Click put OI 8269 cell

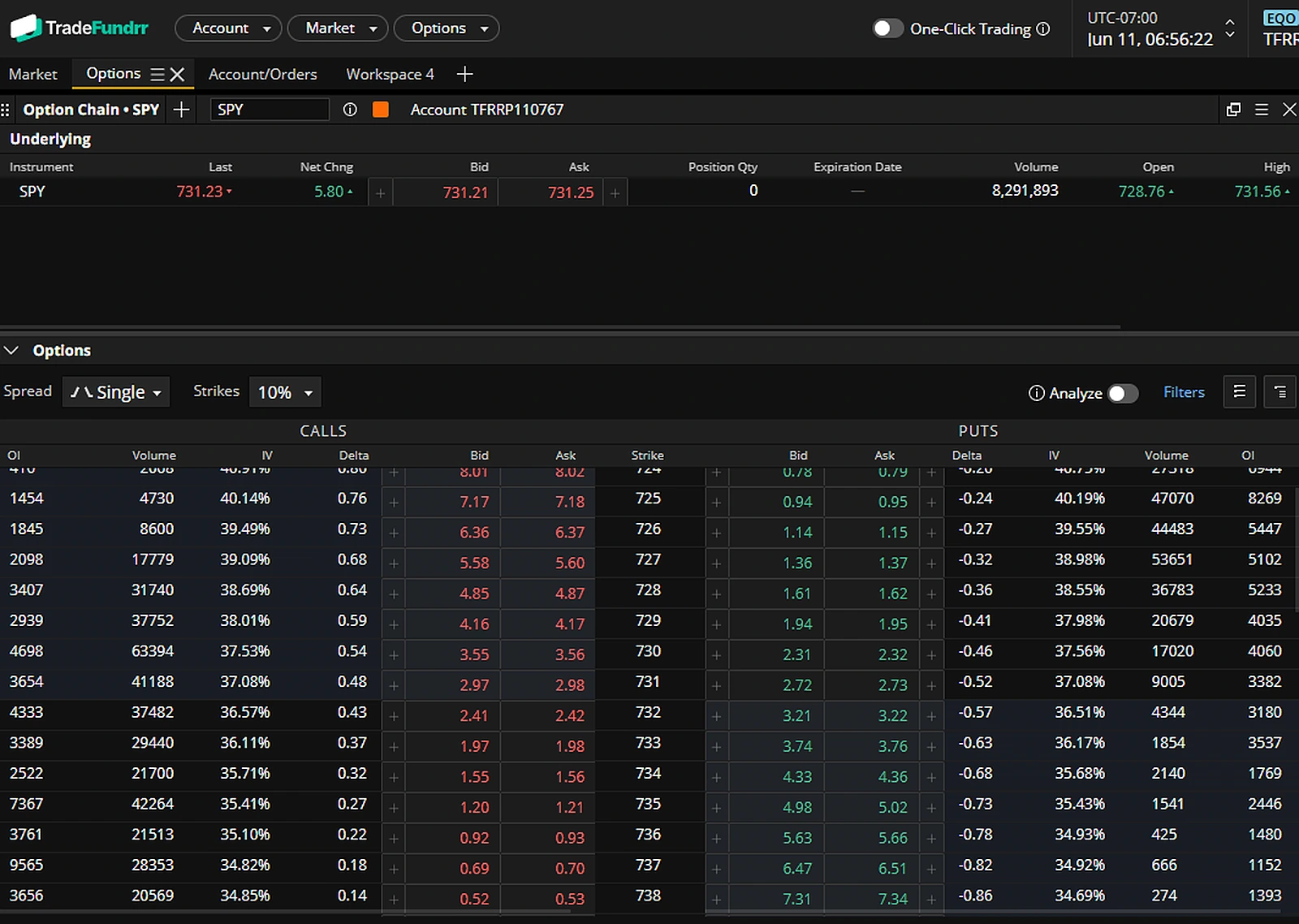point(1265,499)
